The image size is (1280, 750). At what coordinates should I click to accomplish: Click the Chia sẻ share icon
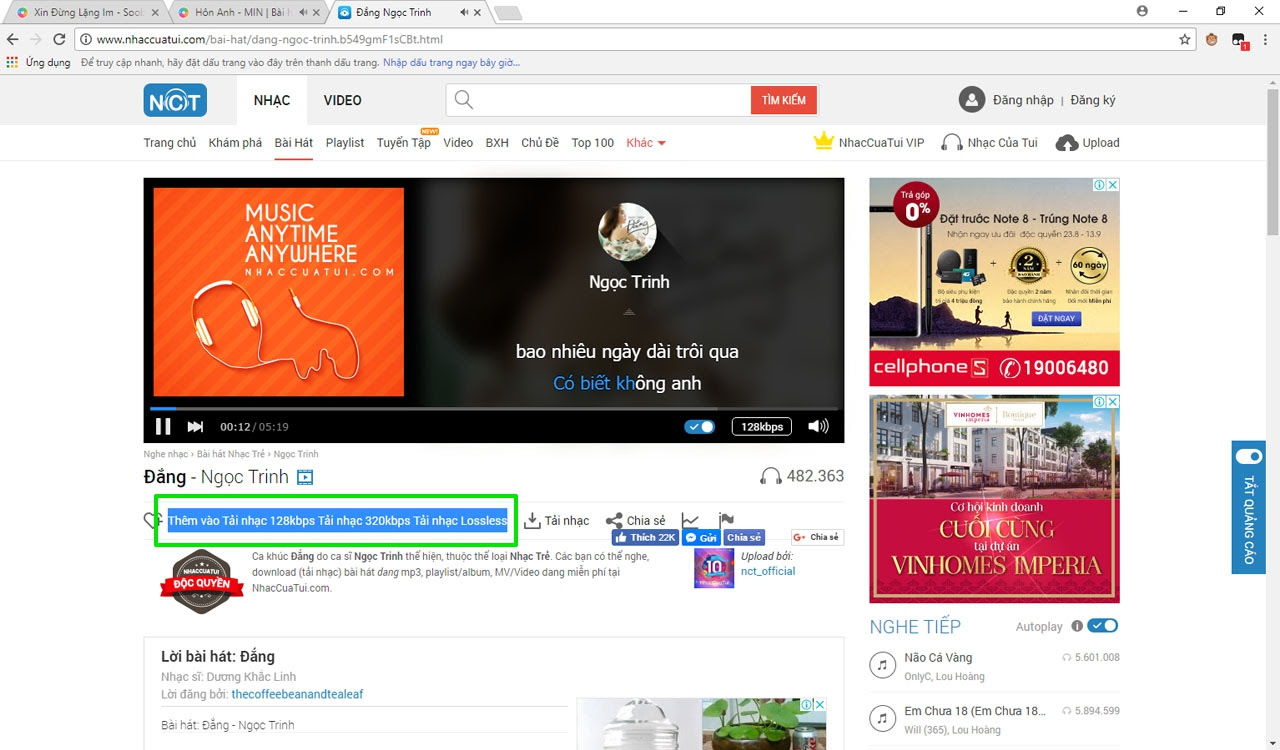[613, 520]
